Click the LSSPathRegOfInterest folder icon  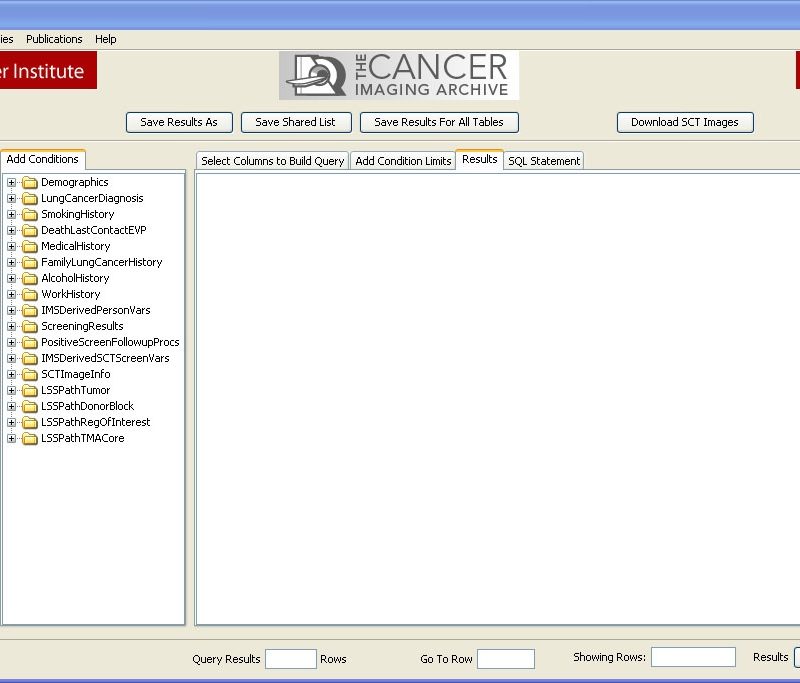[x=30, y=422]
